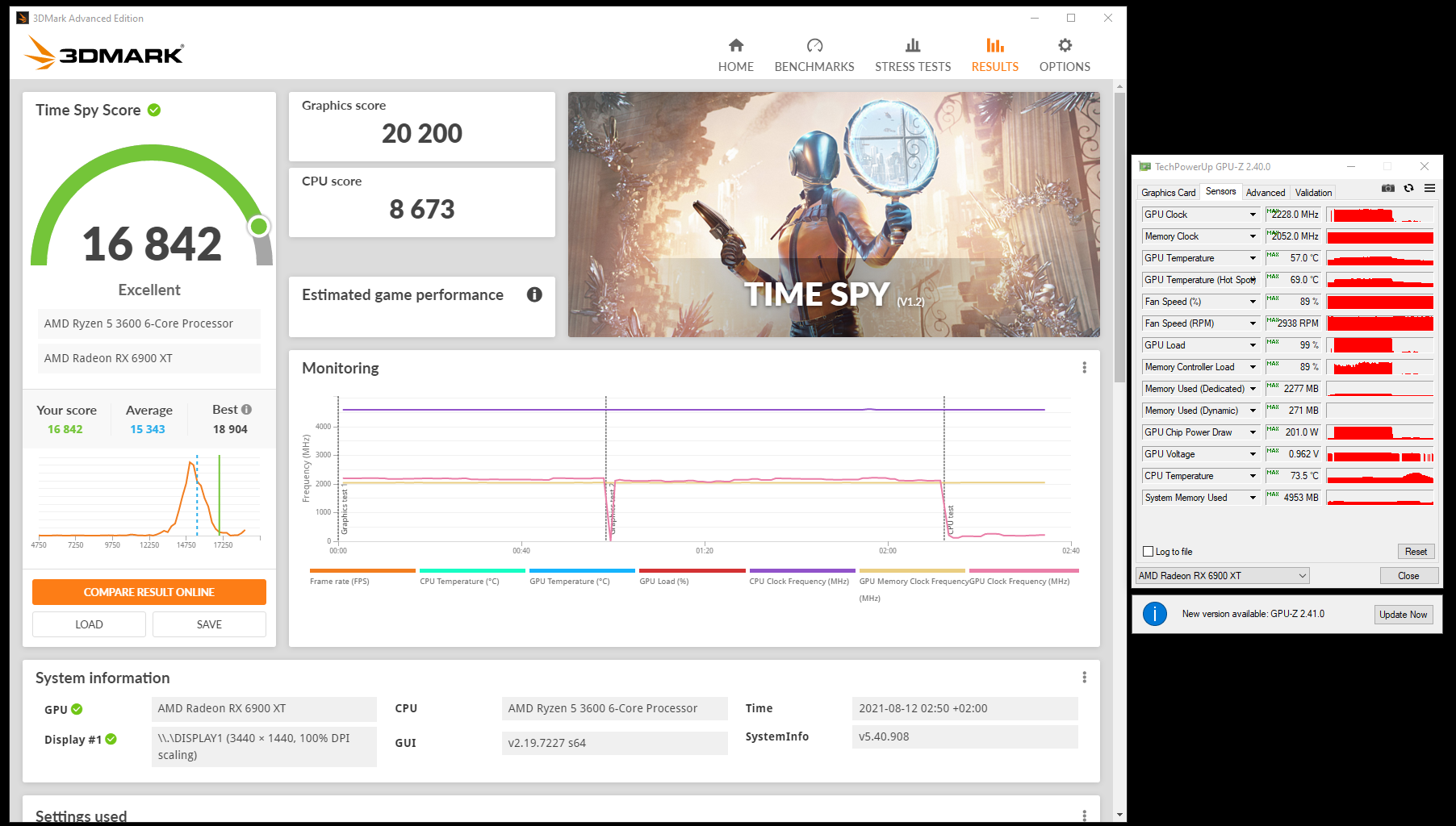1456x826 pixels.
Task: Expand the GPU Chip Power Draw dropdown
Action: [x=1253, y=432]
